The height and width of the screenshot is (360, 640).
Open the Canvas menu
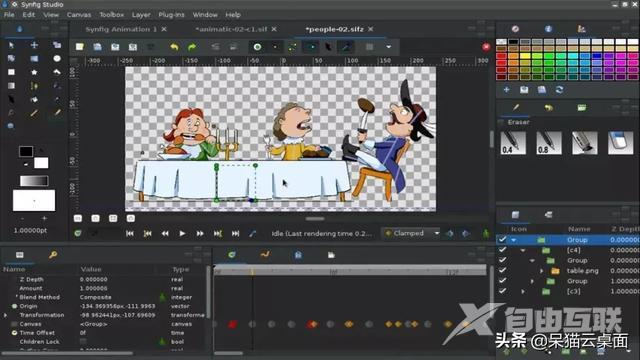coord(79,15)
